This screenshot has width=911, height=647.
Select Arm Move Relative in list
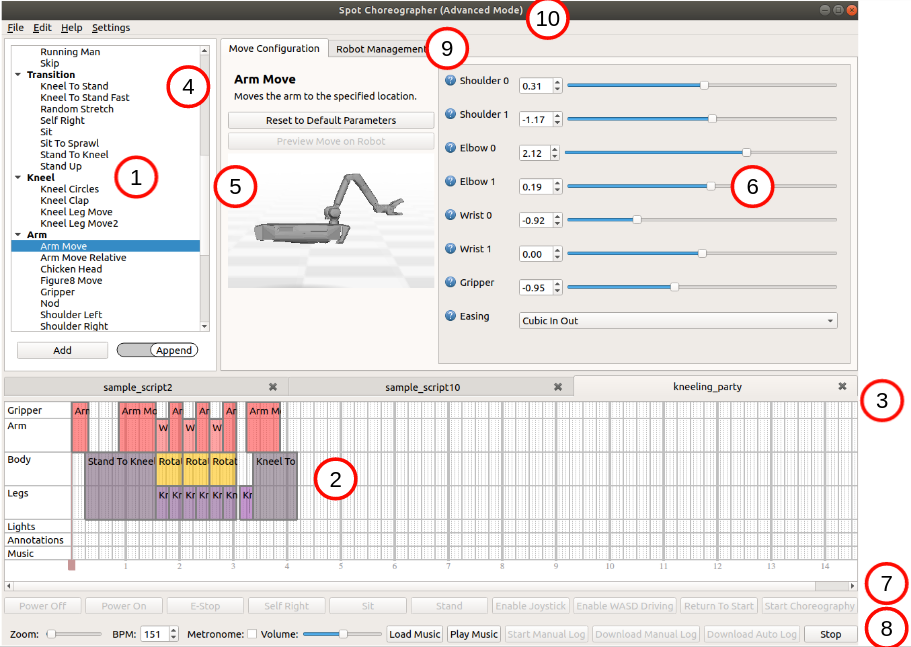pyautogui.click(x=83, y=257)
